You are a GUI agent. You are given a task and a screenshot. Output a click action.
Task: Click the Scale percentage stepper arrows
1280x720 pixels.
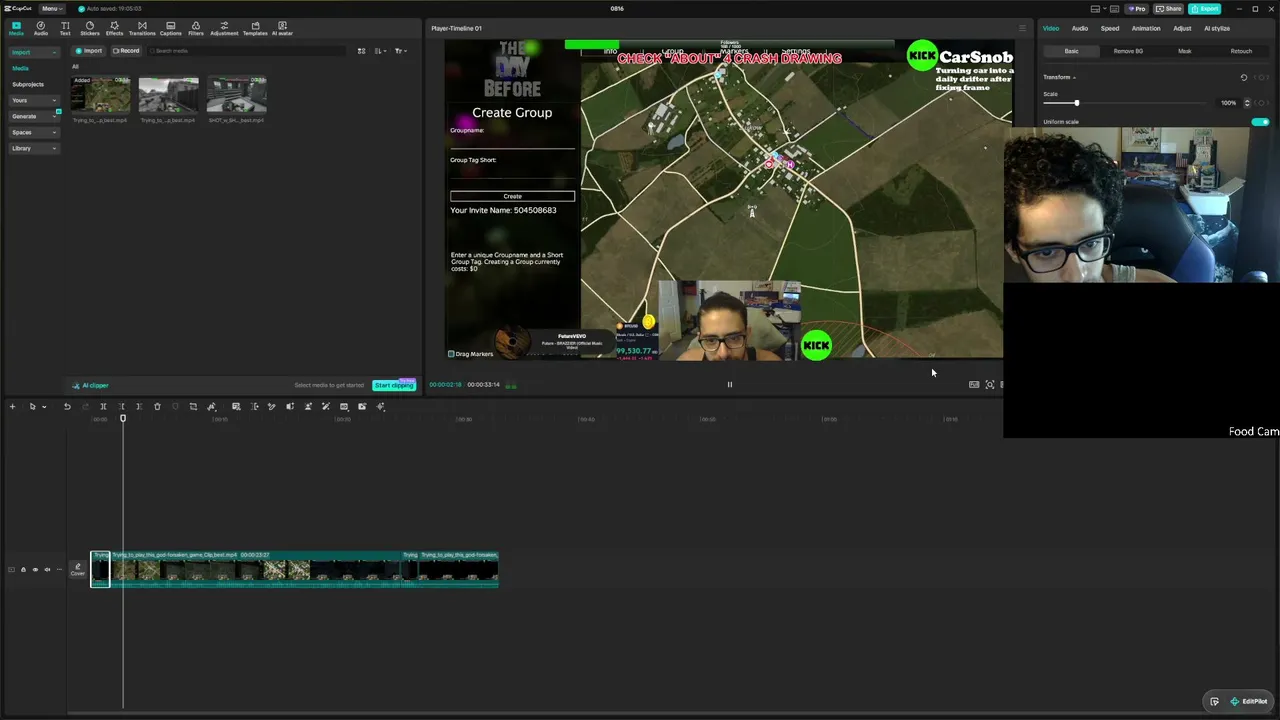(x=1247, y=103)
